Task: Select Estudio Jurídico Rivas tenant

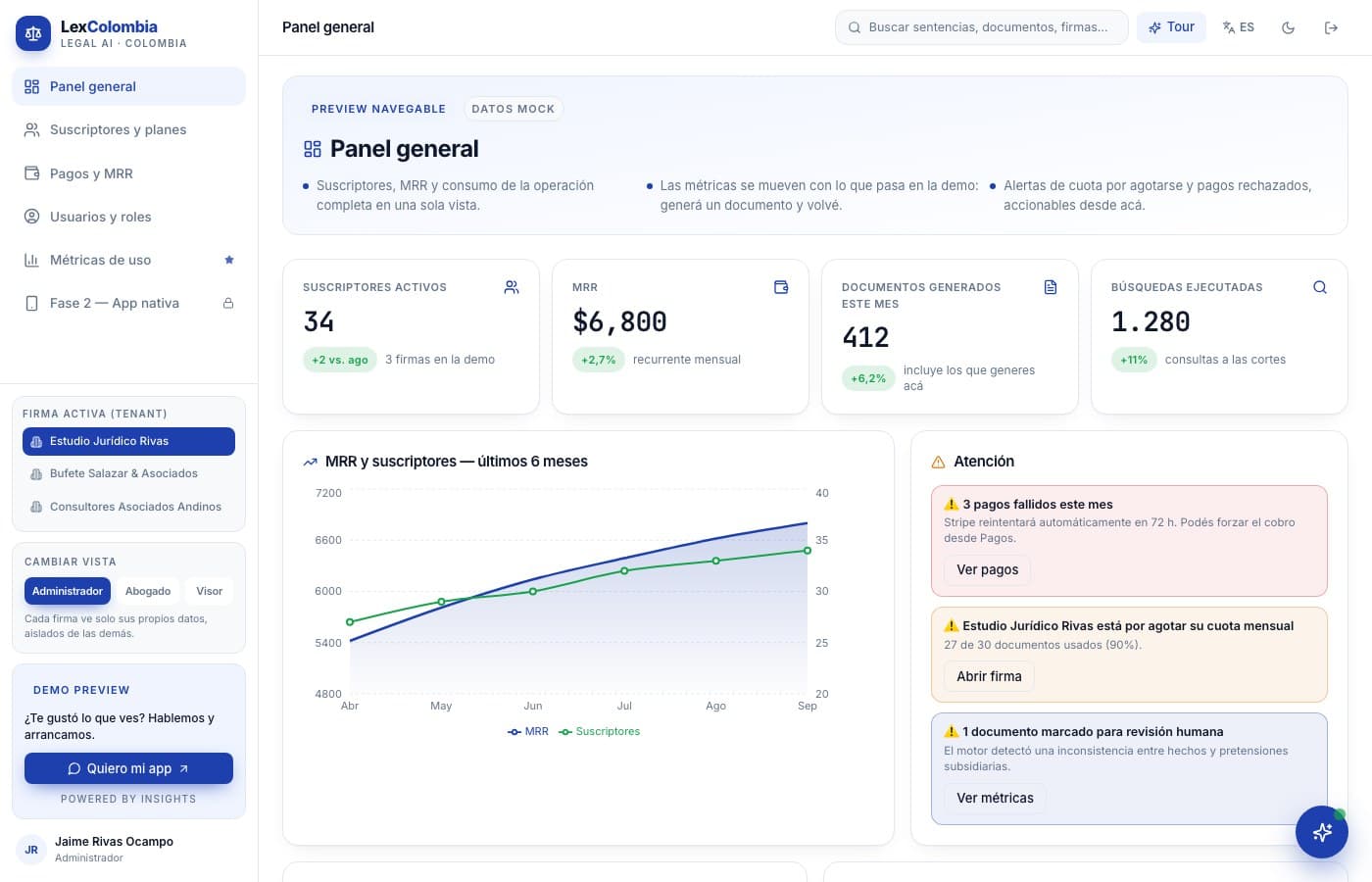Action: tap(128, 441)
